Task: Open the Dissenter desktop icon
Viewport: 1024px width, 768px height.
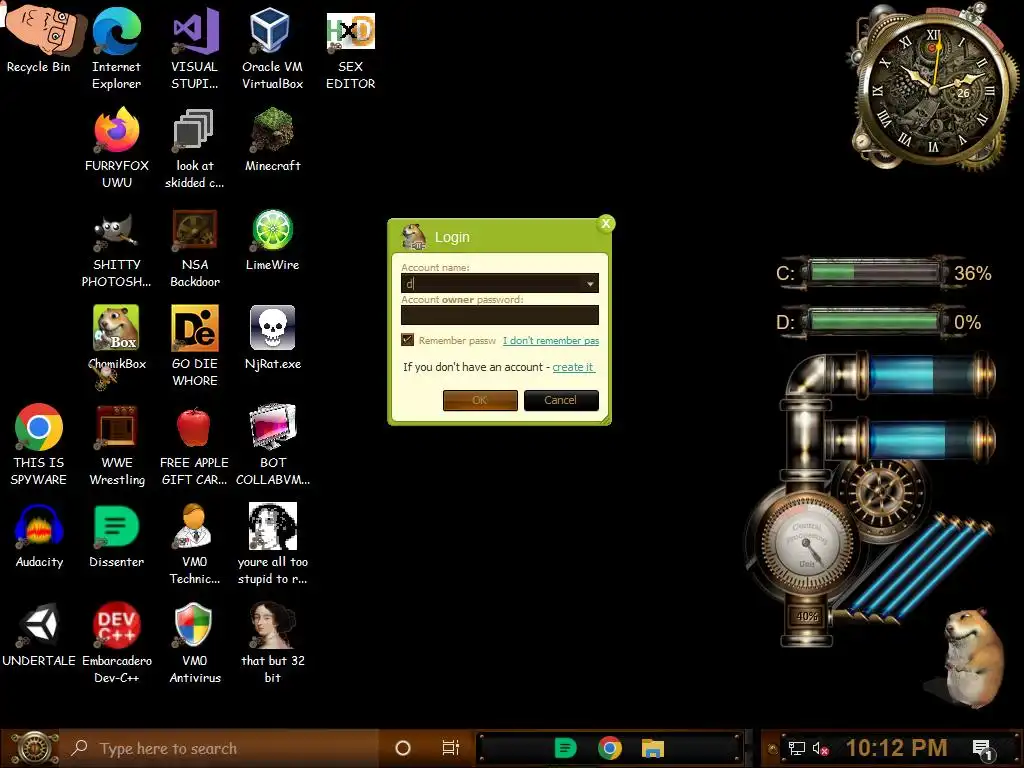Action: (116, 526)
